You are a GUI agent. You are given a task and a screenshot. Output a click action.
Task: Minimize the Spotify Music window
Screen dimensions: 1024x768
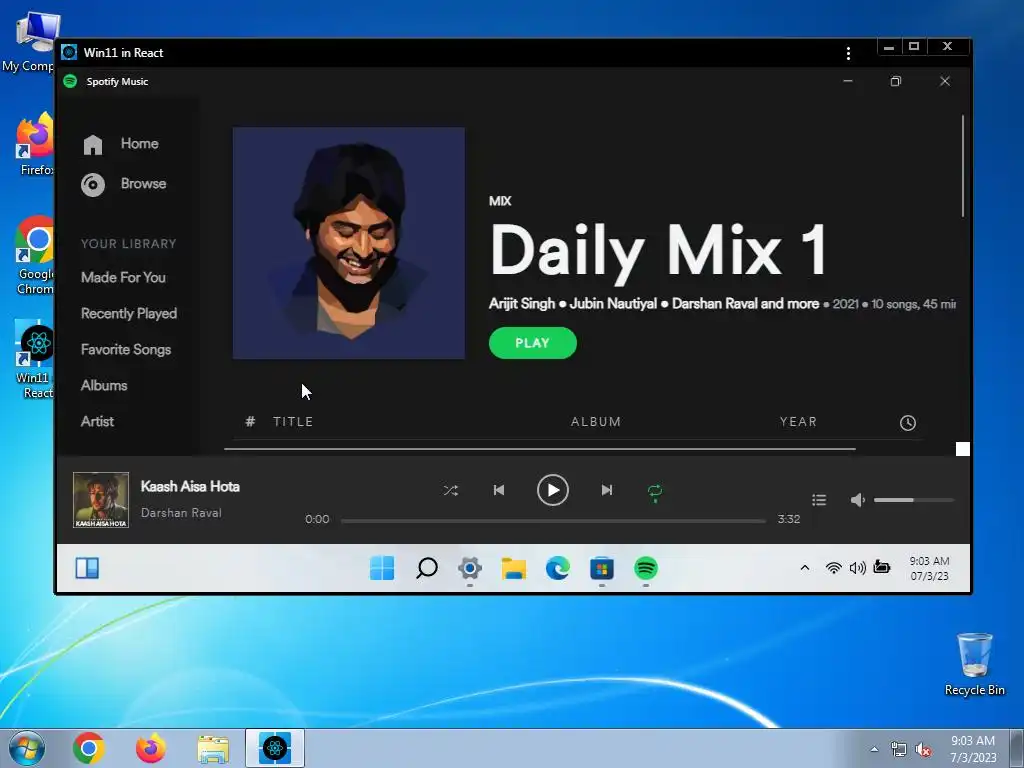(x=848, y=81)
